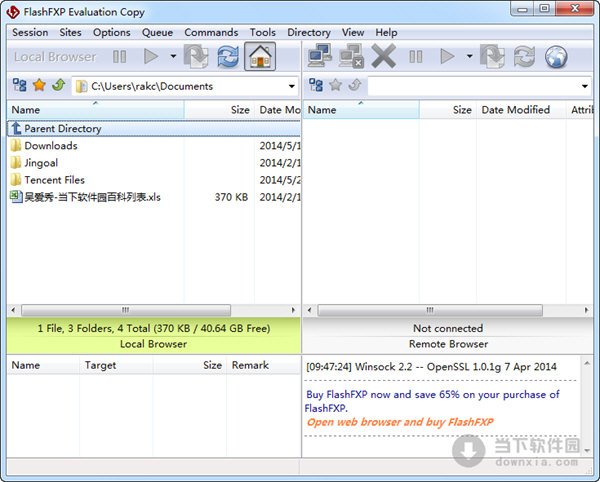The width and height of the screenshot is (600, 482).
Task: Click the remote pane scroll left arrow
Action: [309, 310]
